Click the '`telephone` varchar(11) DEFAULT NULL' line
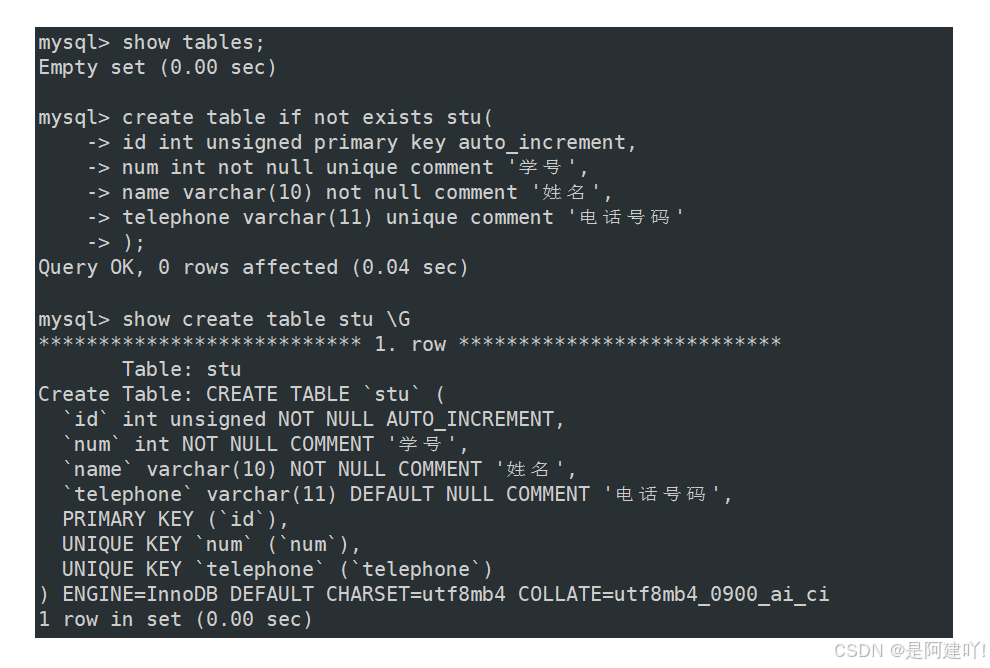The height and width of the screenshot is (668, 990). 397,494
